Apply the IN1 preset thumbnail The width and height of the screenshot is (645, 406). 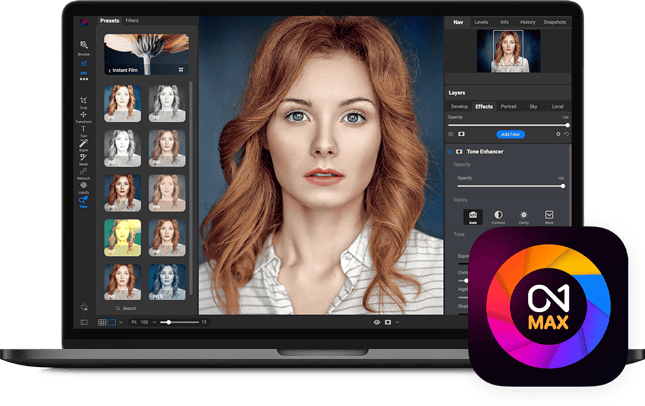point(122,103)
